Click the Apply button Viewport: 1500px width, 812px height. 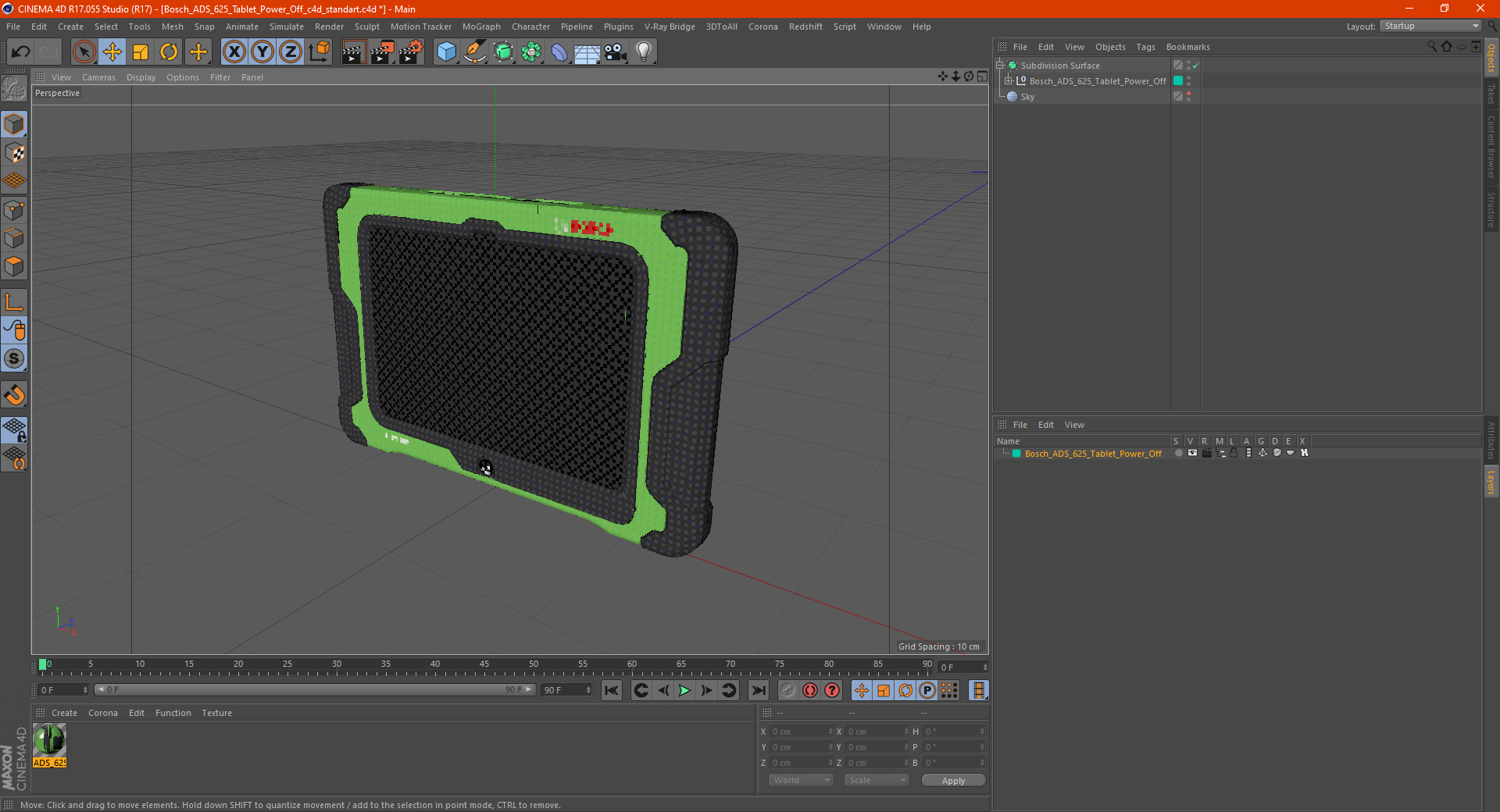click(x=953, y=780)
